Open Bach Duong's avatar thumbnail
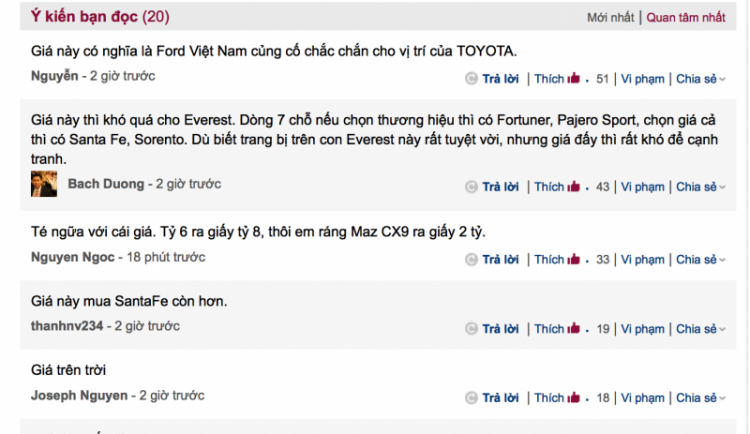The image size is (750, 434). 44,184
